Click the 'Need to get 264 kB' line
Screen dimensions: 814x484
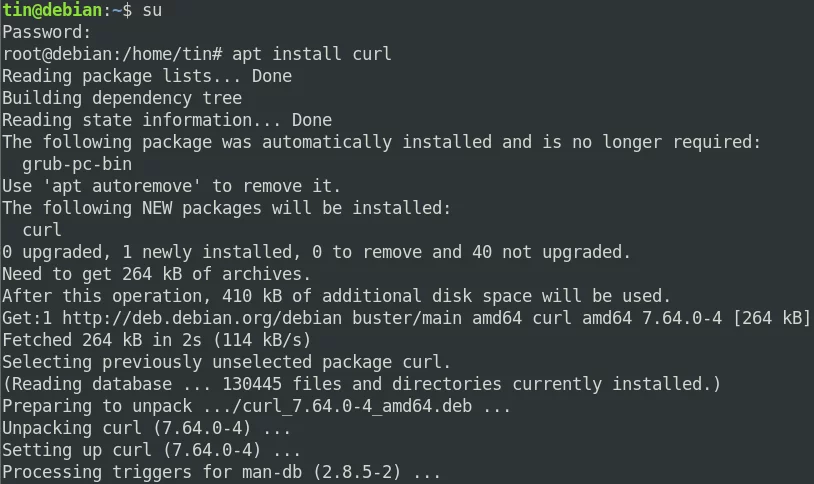tap(156, 274)
